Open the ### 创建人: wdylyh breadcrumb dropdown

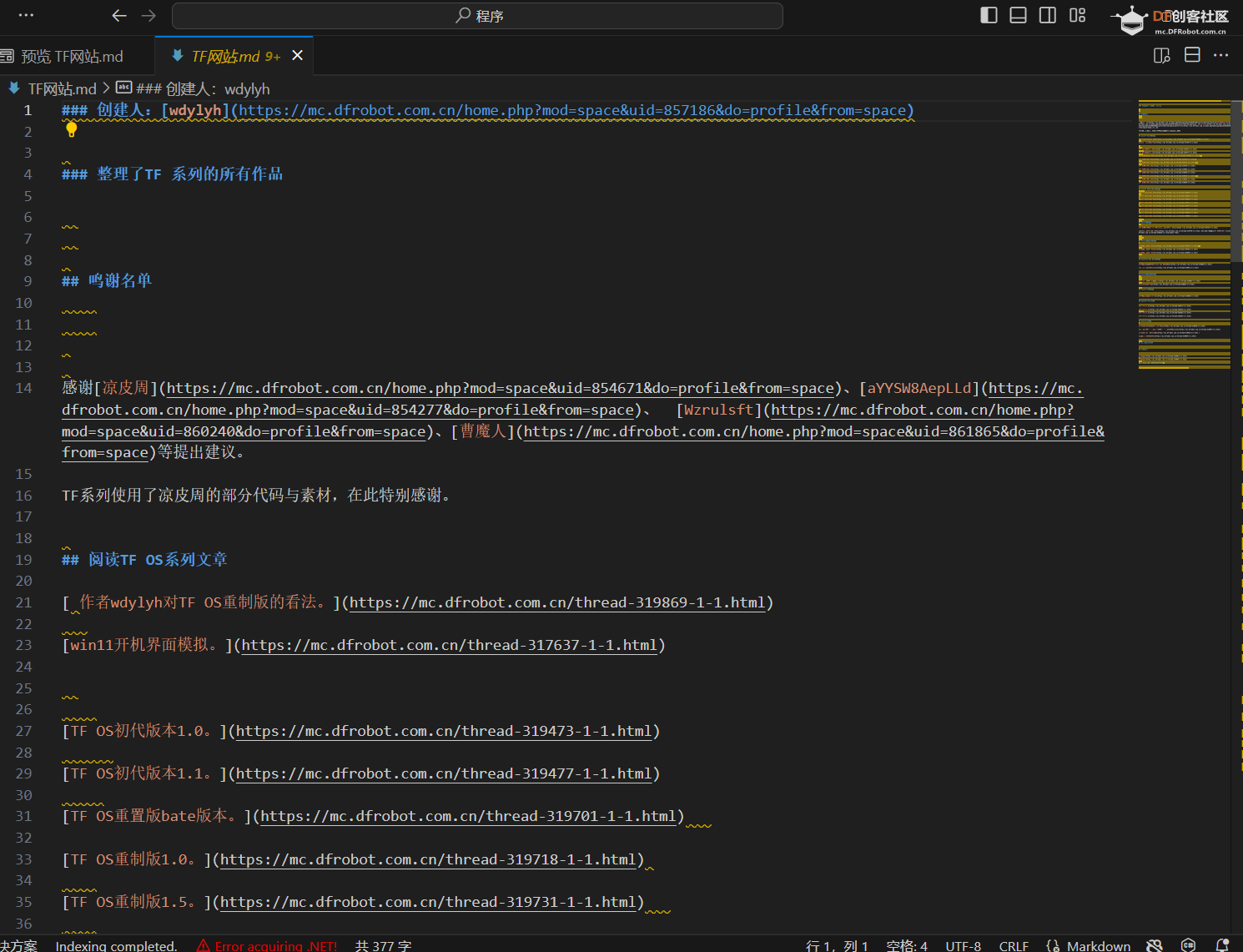pos(203,88)
